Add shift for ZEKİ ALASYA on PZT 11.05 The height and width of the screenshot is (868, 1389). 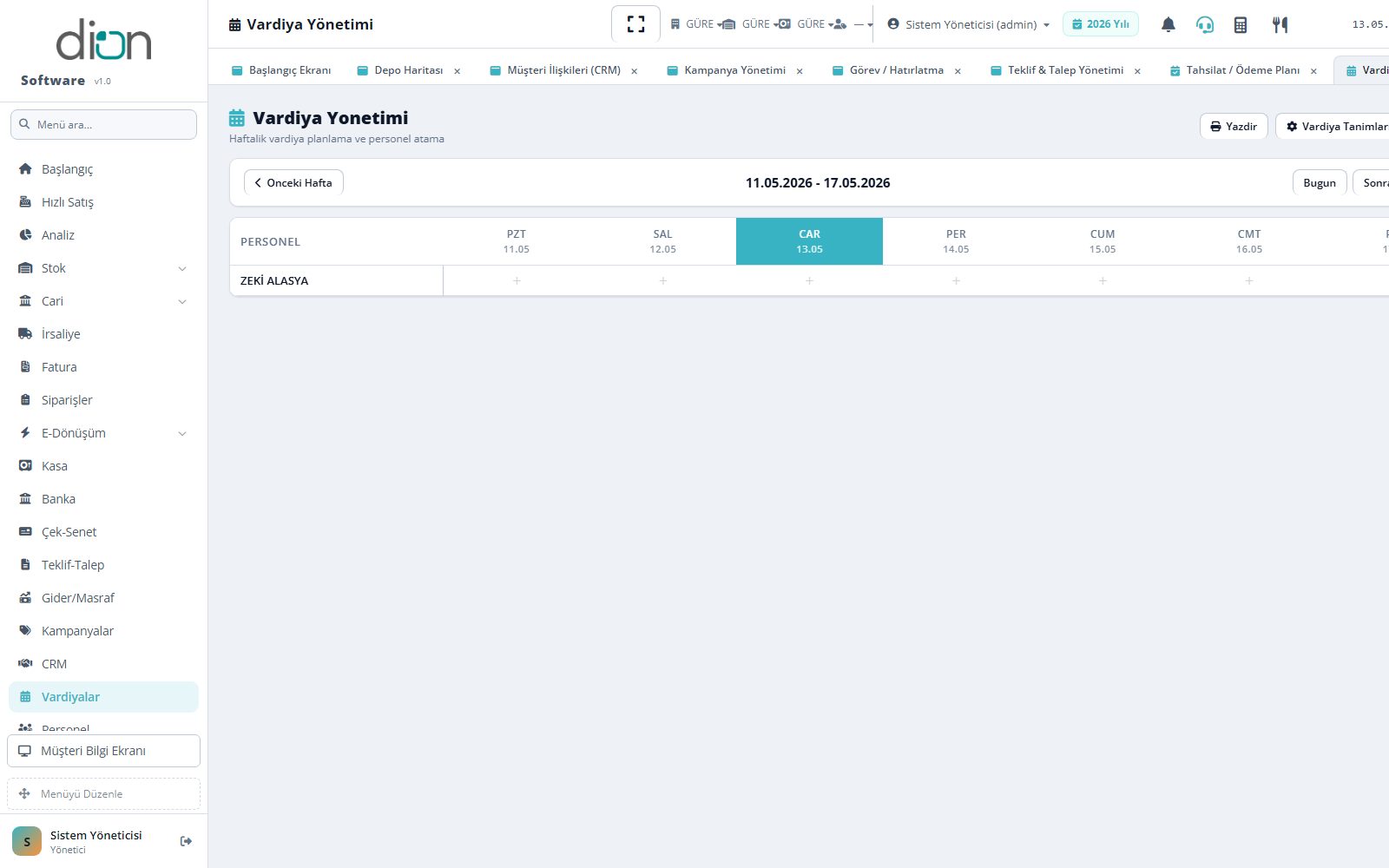coord(517,280)
